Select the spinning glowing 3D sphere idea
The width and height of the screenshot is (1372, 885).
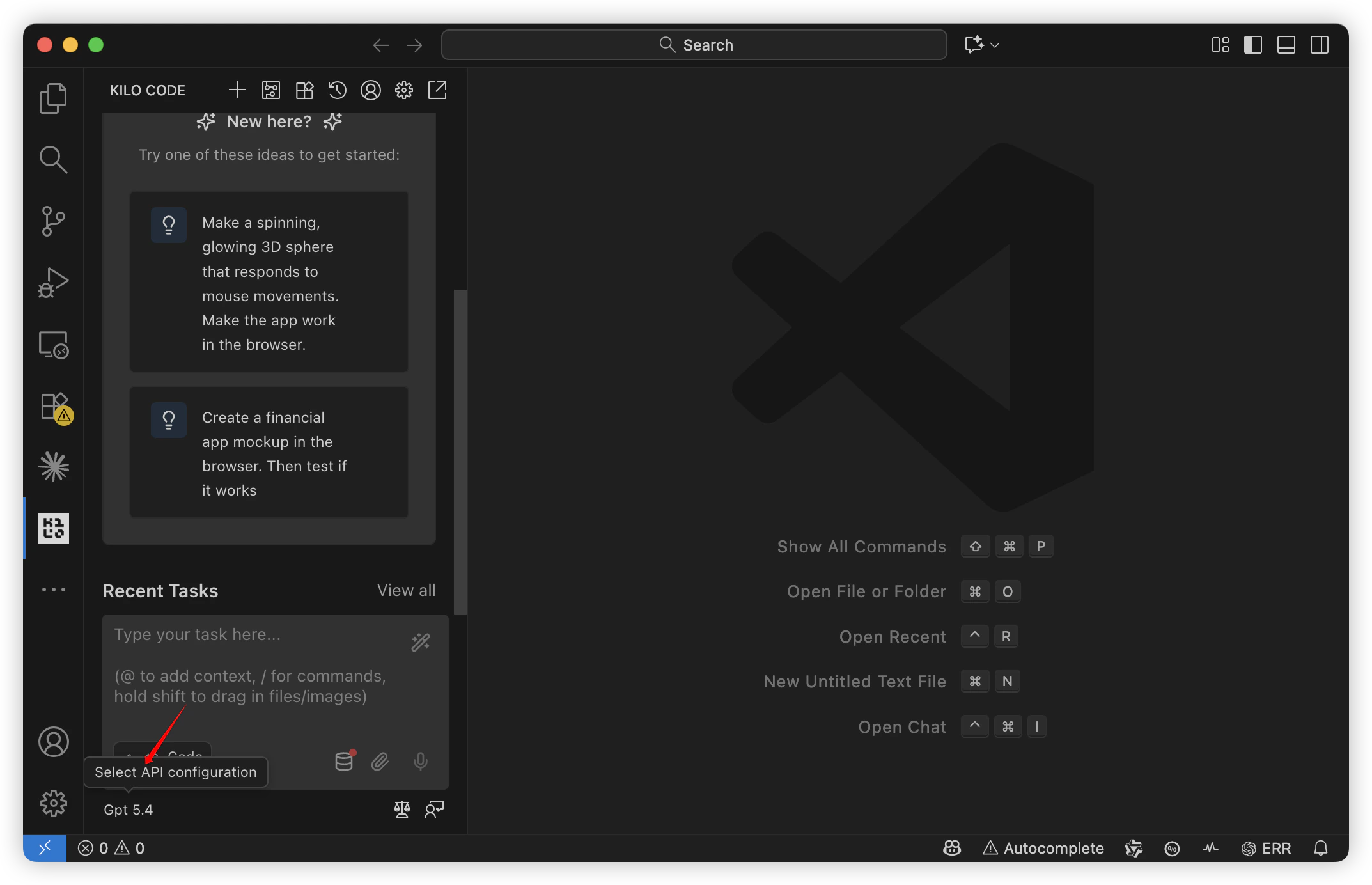tap(269, 282)
